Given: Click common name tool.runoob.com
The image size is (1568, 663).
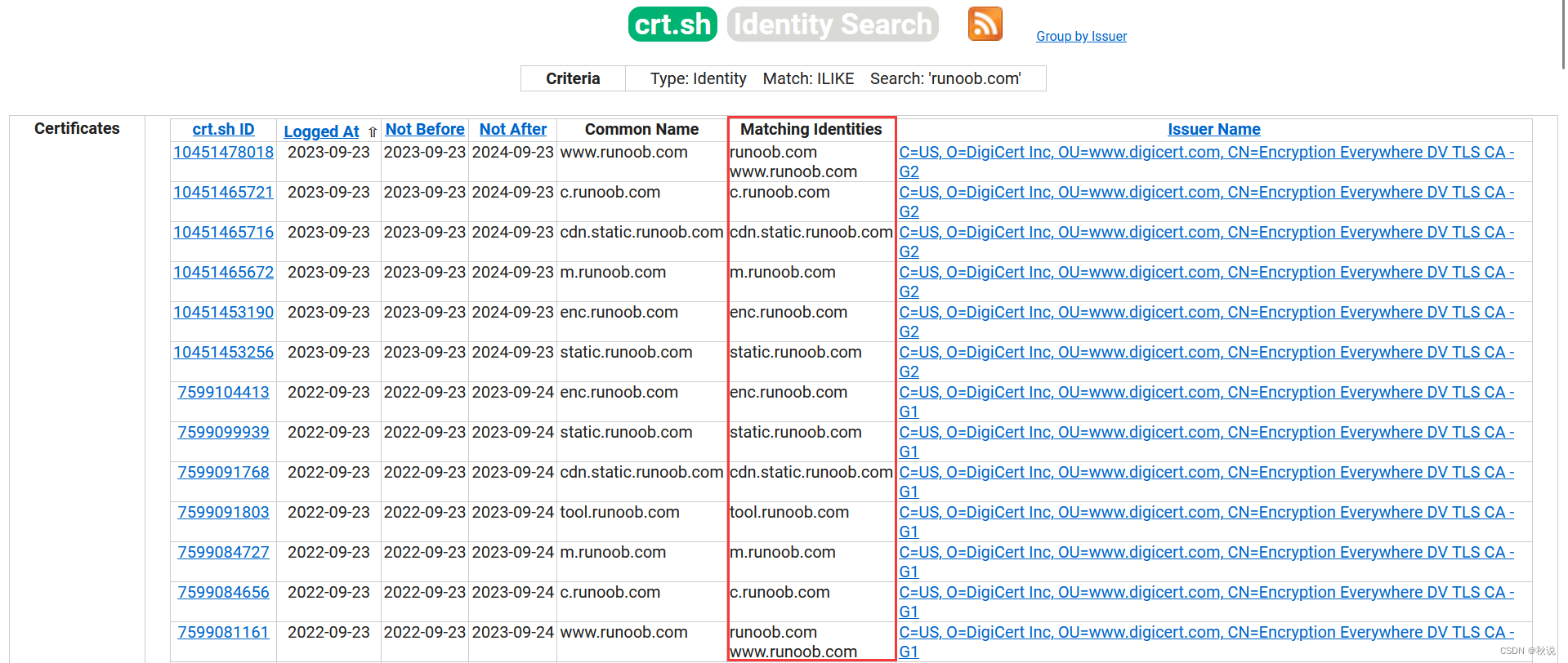Looking at the screenshot, I should tap(619, 512).
